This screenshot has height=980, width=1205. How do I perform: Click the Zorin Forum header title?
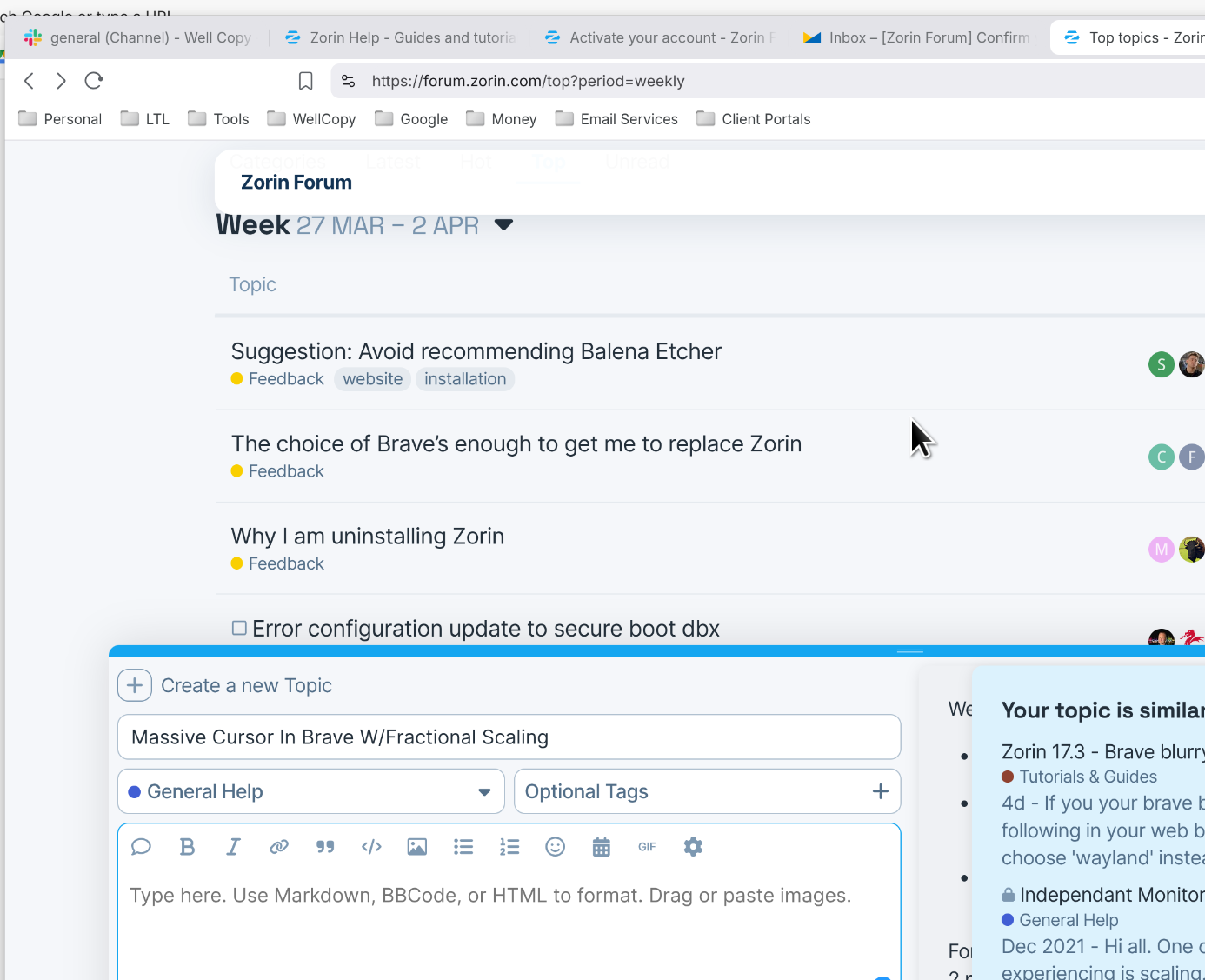(296, 183)
